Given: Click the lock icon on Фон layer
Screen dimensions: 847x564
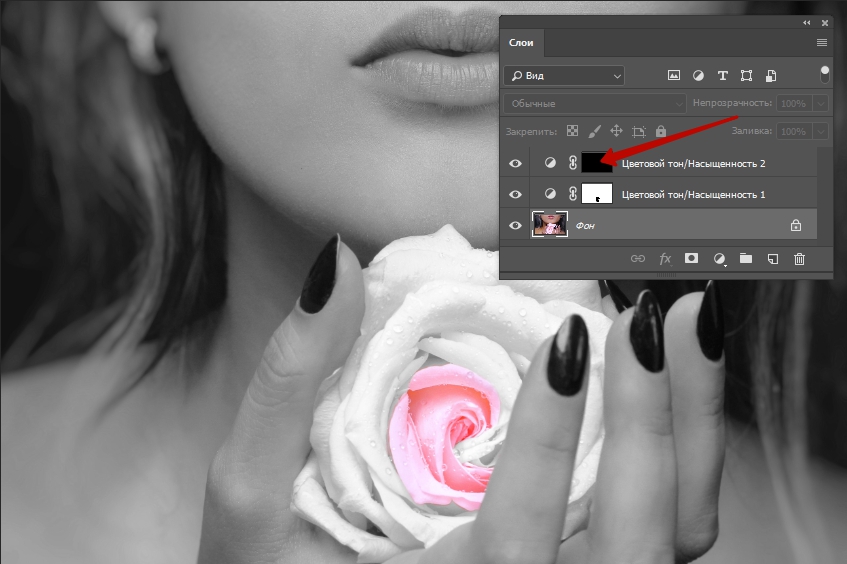Looking at the screenshot, I should coord(796,225).
